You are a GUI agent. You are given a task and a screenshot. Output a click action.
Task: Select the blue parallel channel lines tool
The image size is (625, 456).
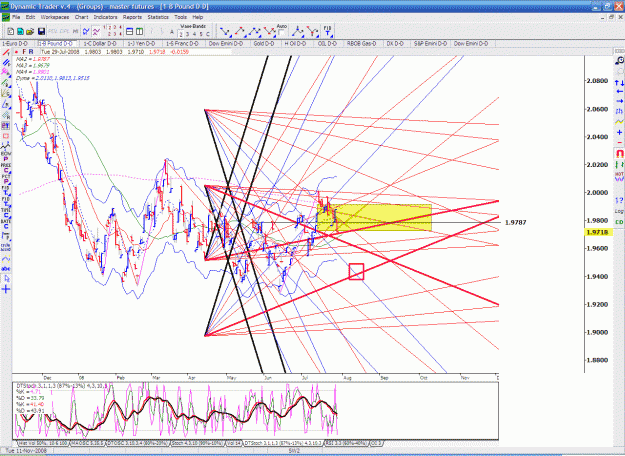click(6, 63)
